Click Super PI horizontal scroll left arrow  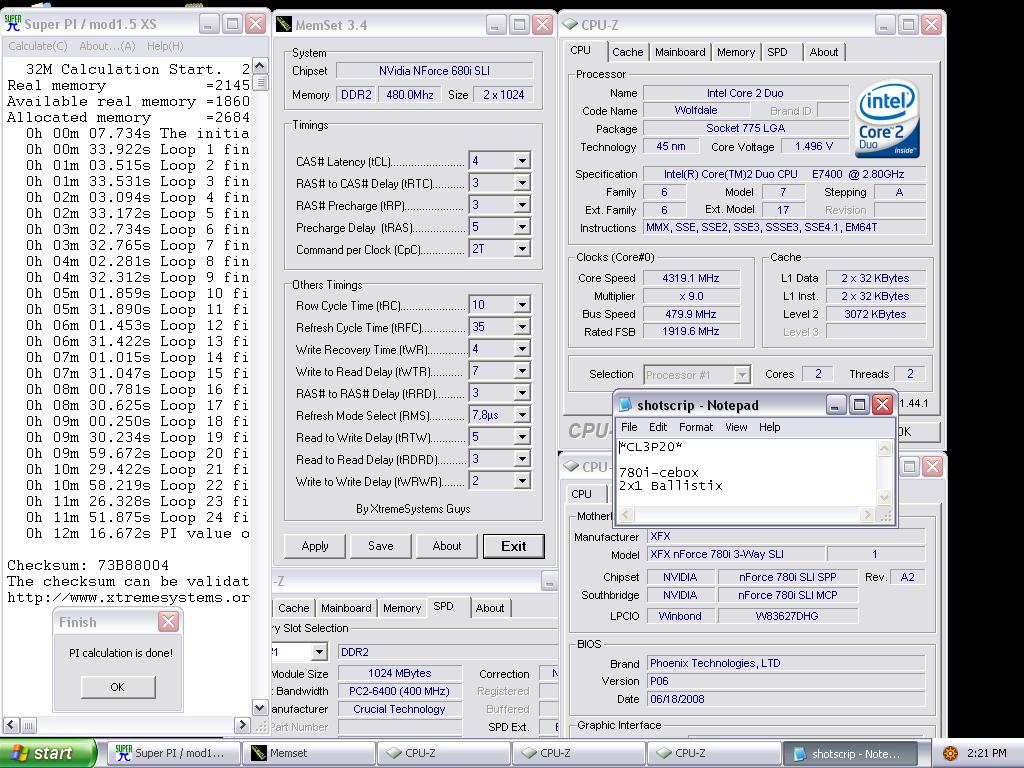(12, 725)
